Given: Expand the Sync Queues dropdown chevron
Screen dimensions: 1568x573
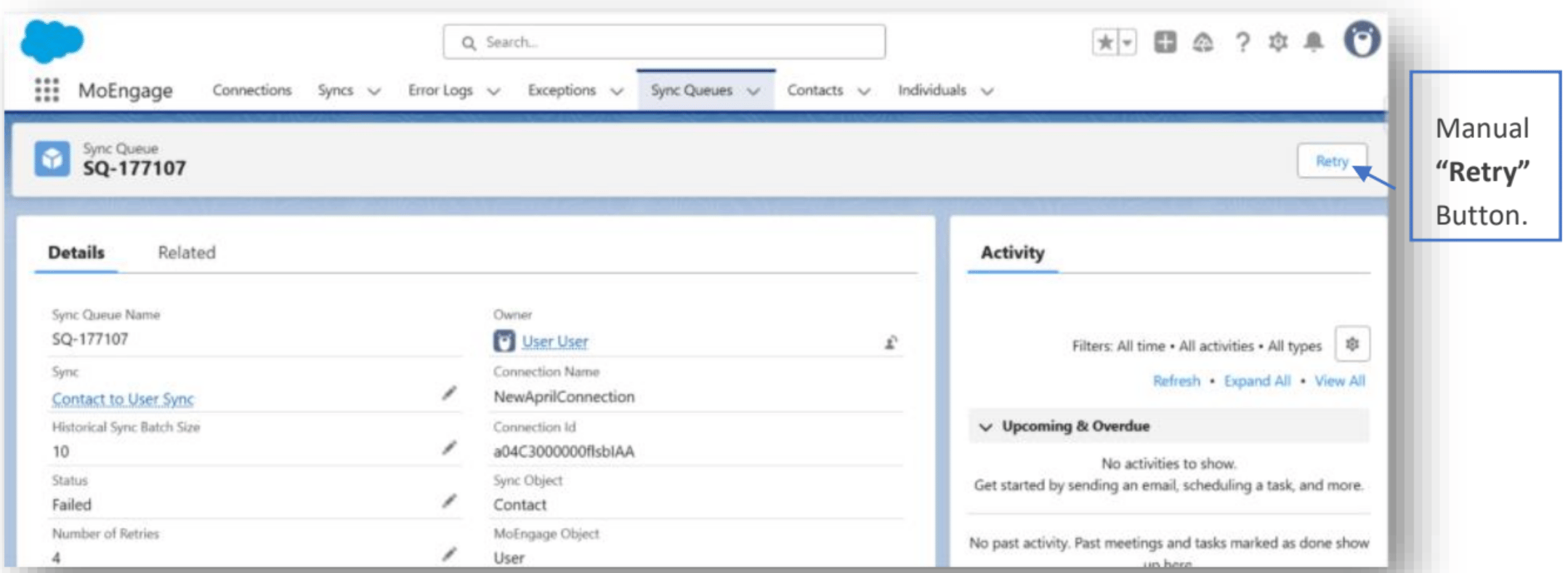Looking at the screenshot, I should point(753,92).
